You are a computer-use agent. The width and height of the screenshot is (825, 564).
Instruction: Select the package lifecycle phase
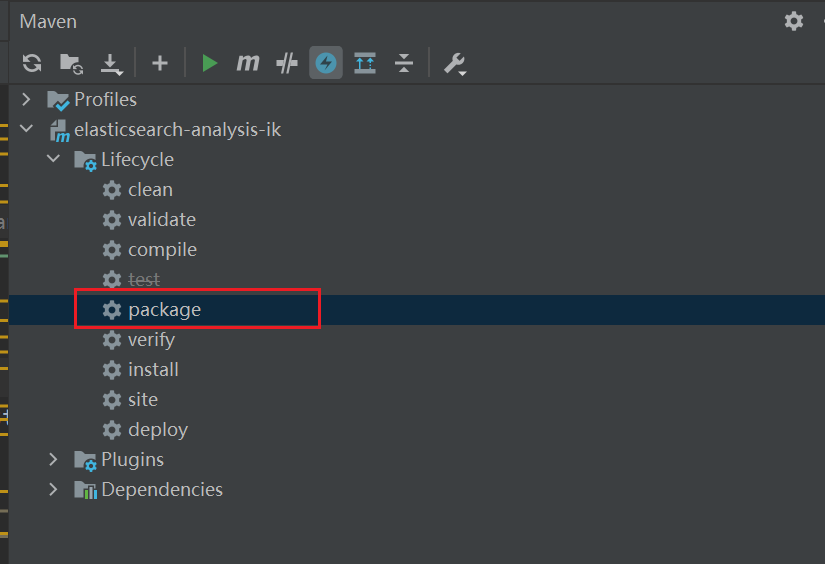[417, 310]
